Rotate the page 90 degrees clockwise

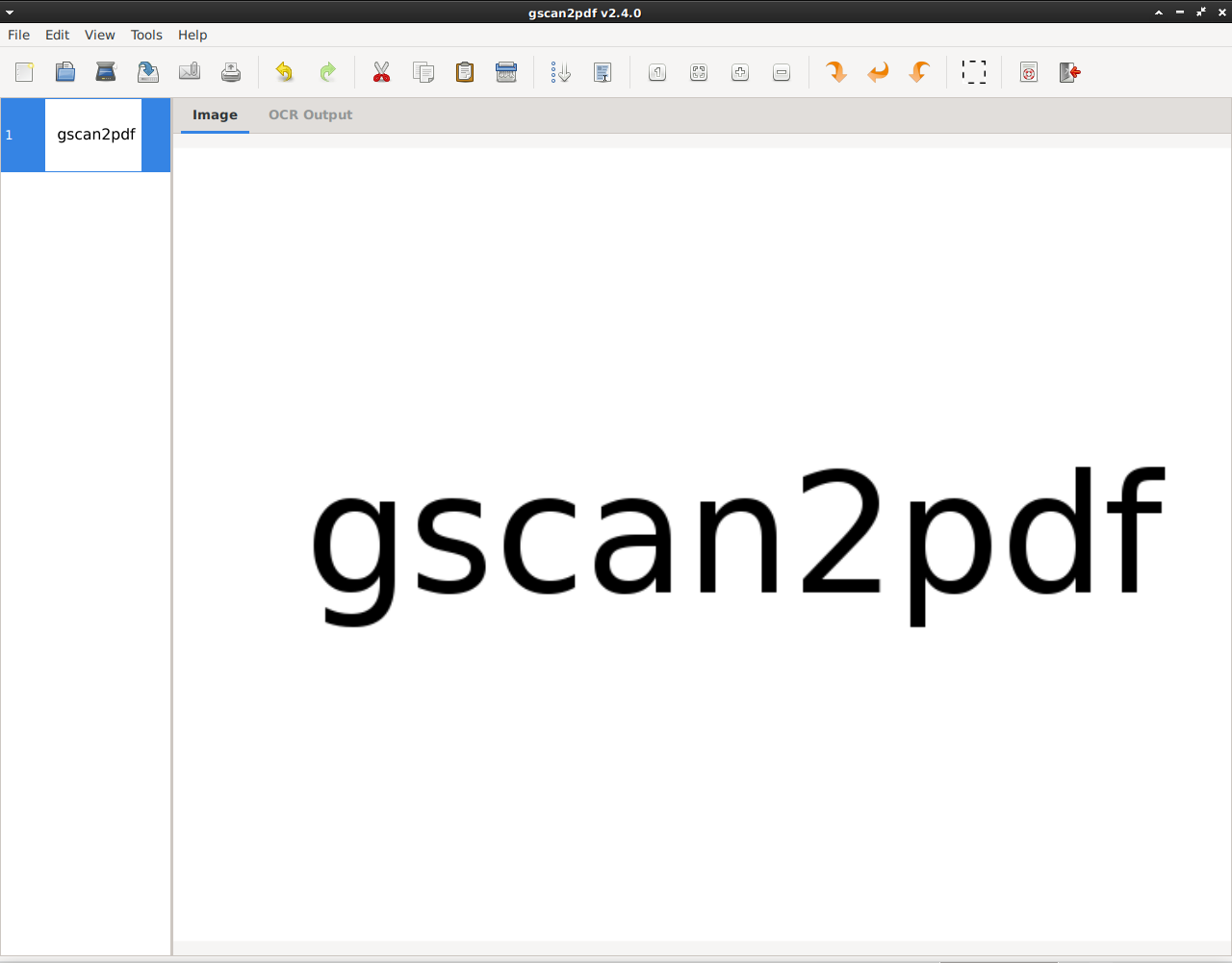pyautogui.click(x=835, y=72)
